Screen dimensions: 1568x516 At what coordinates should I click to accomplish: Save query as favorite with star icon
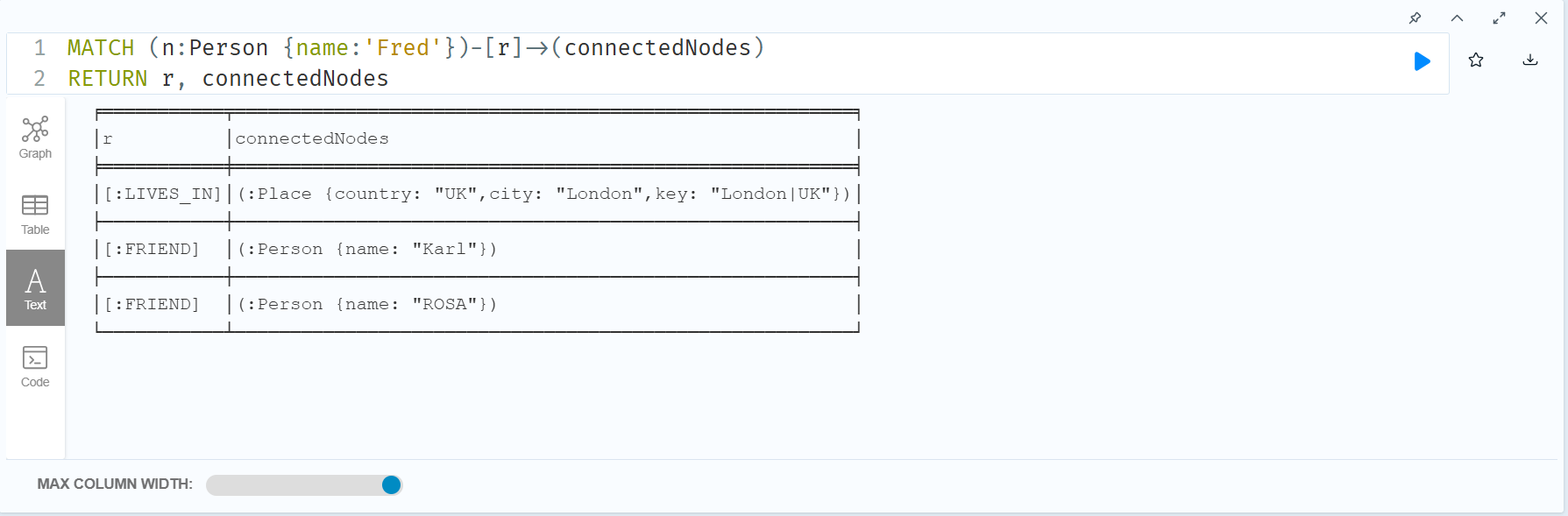(x=1476, y=60)
